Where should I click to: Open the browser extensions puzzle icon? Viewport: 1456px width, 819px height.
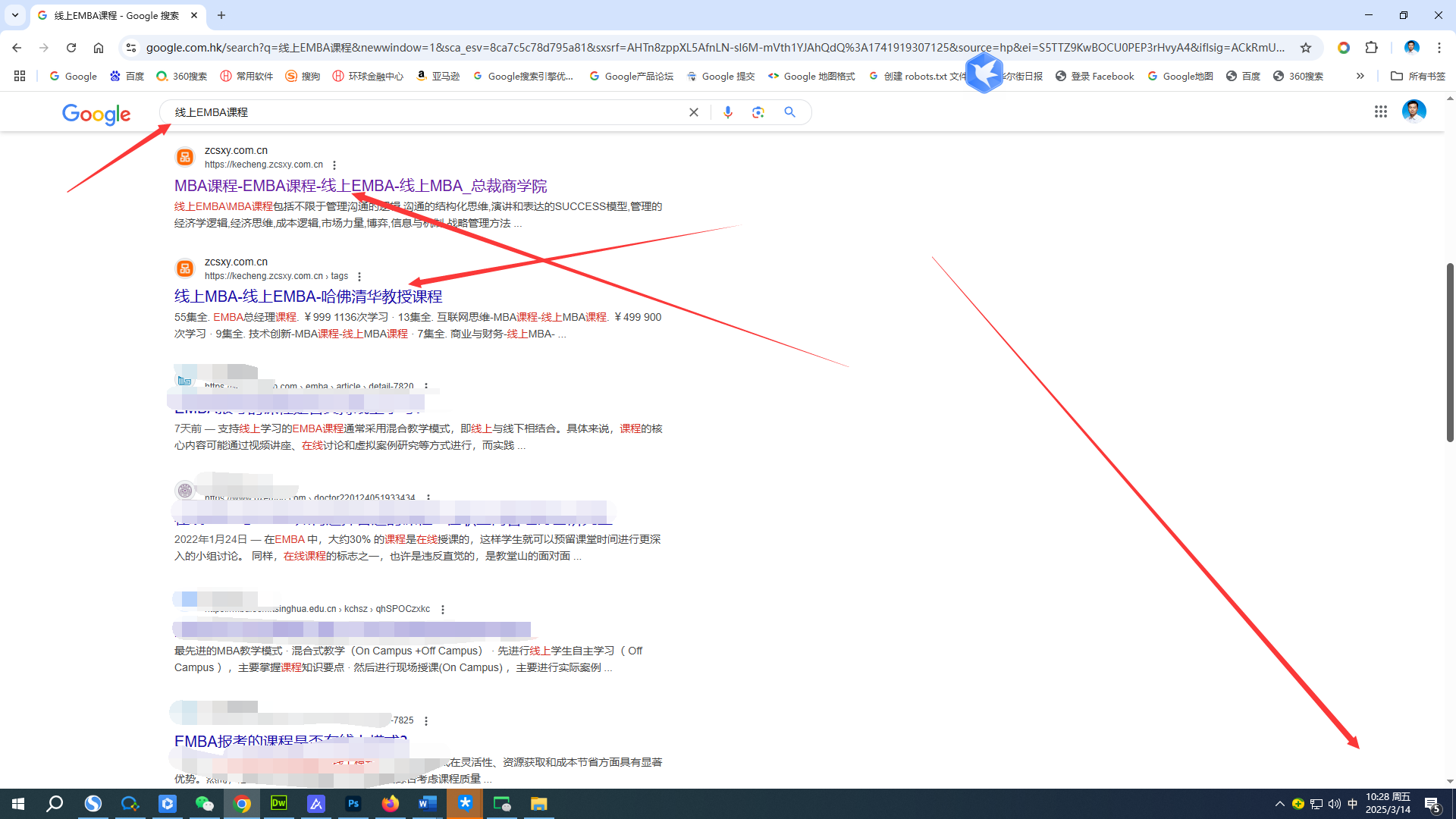(x=1372, y=47)
